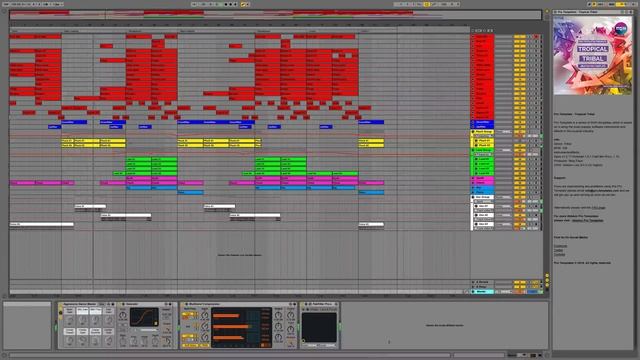Toggle the High band activator in Multiband Dynamics
The width and height of the screenshot is (640, 360).
pos(188,313)
